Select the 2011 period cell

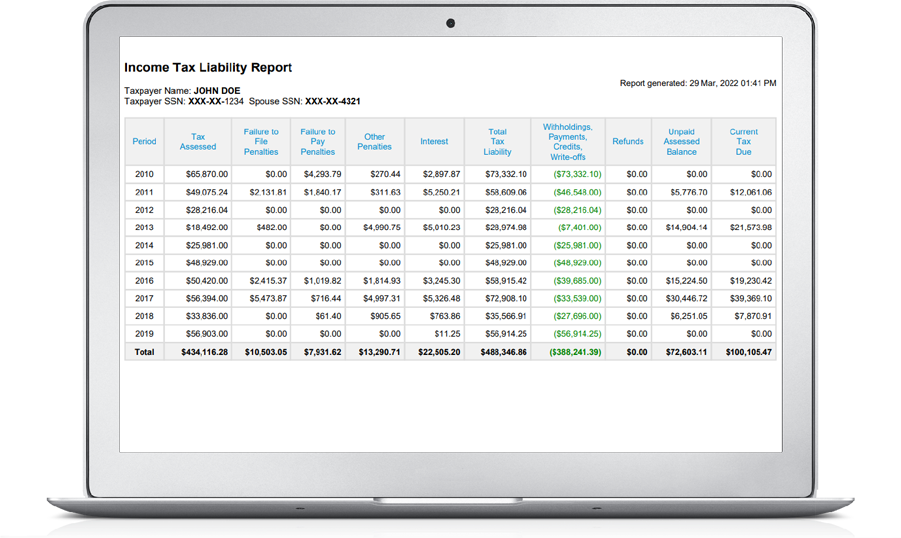tap(144, 192)
